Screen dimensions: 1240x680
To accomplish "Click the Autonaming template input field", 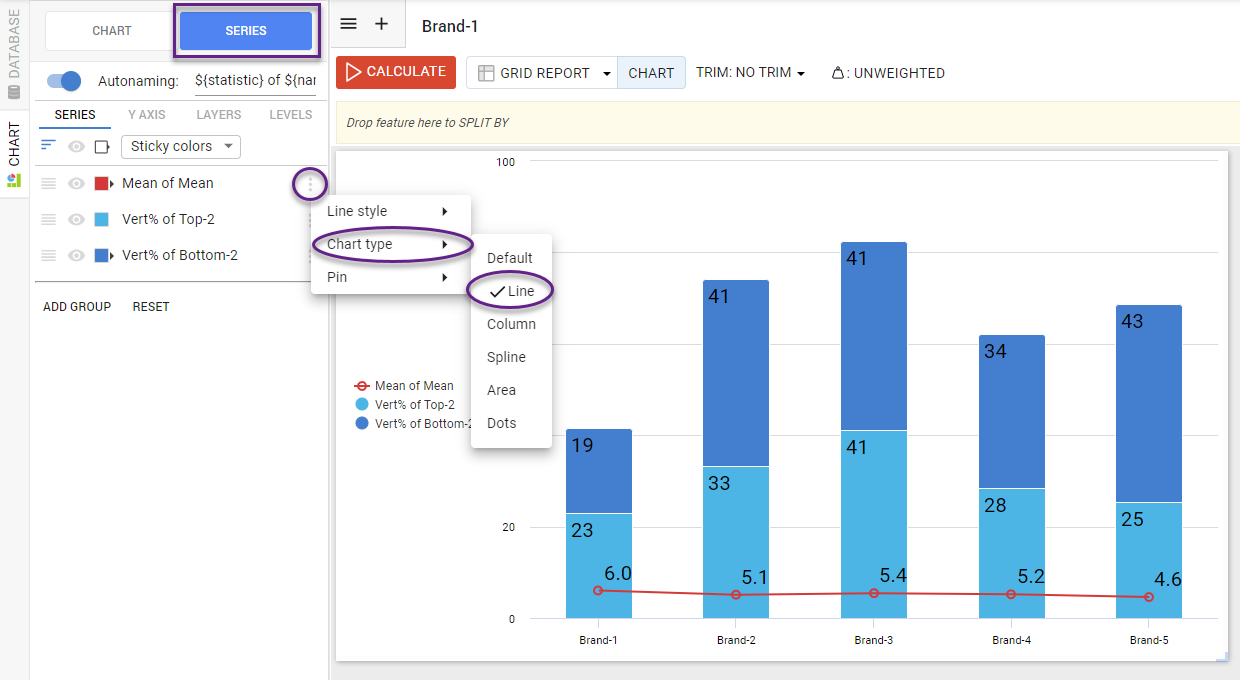I will [x=255, y=81].
